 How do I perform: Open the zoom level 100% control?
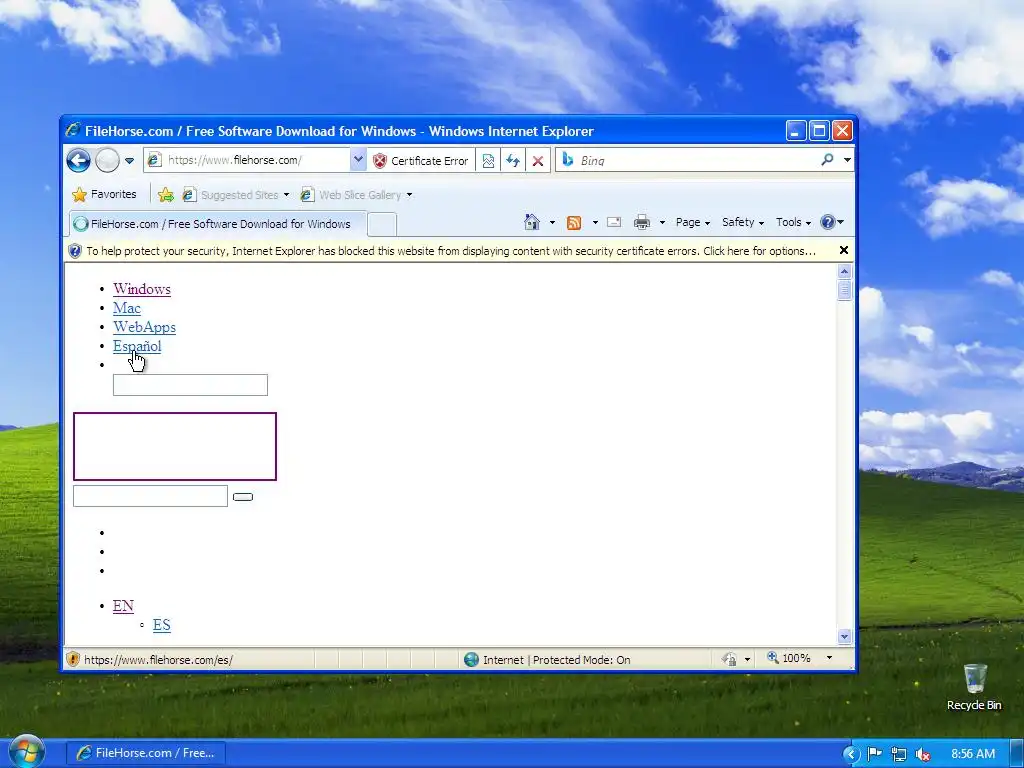(x=789, y=658)
